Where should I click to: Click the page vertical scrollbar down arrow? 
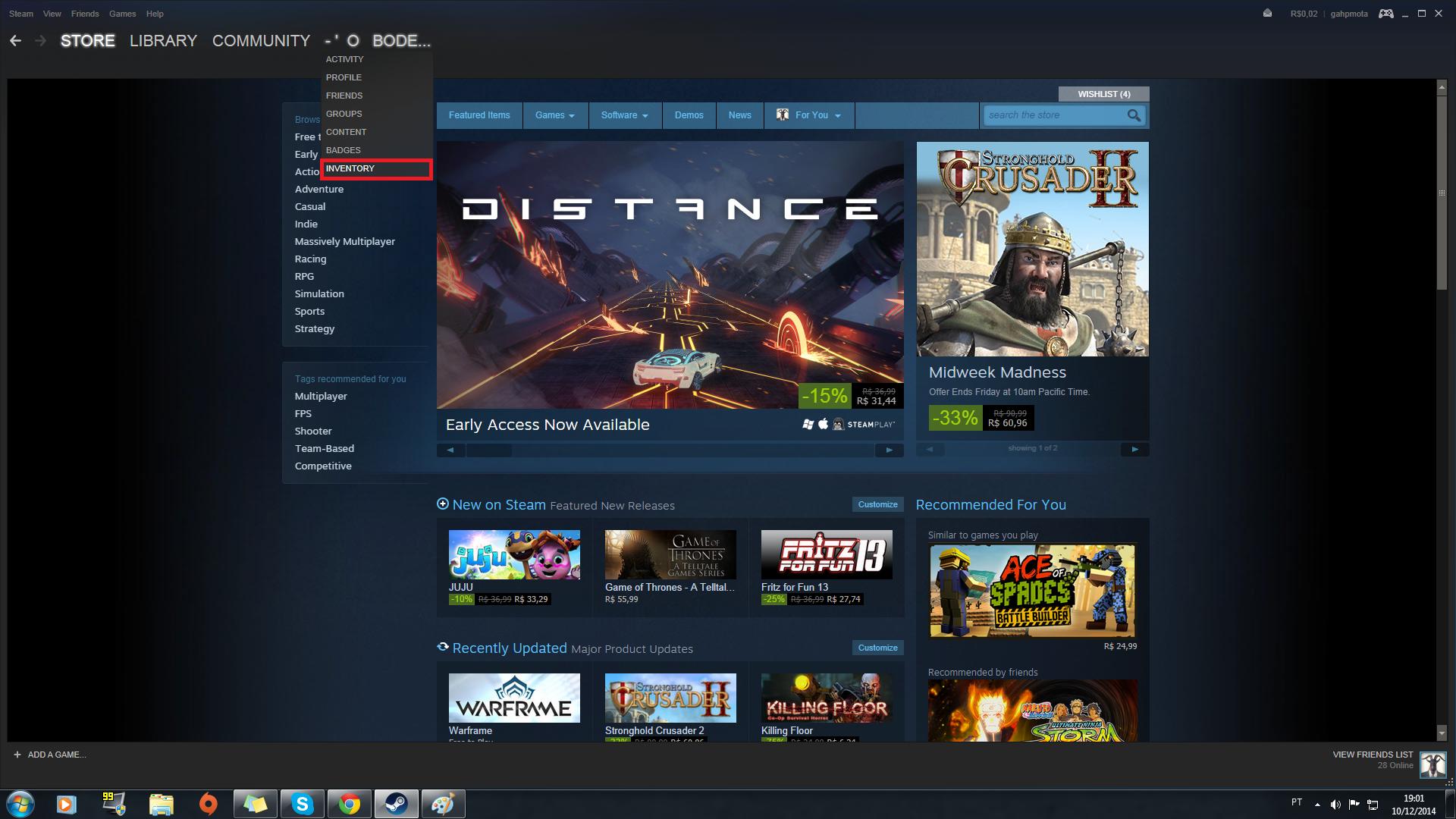click(x=1442, y=733)
